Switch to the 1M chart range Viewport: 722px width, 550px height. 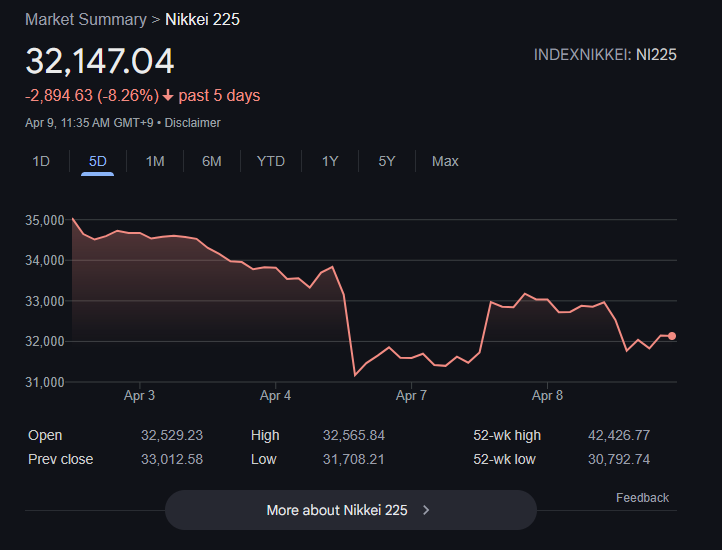coord(155,161)
